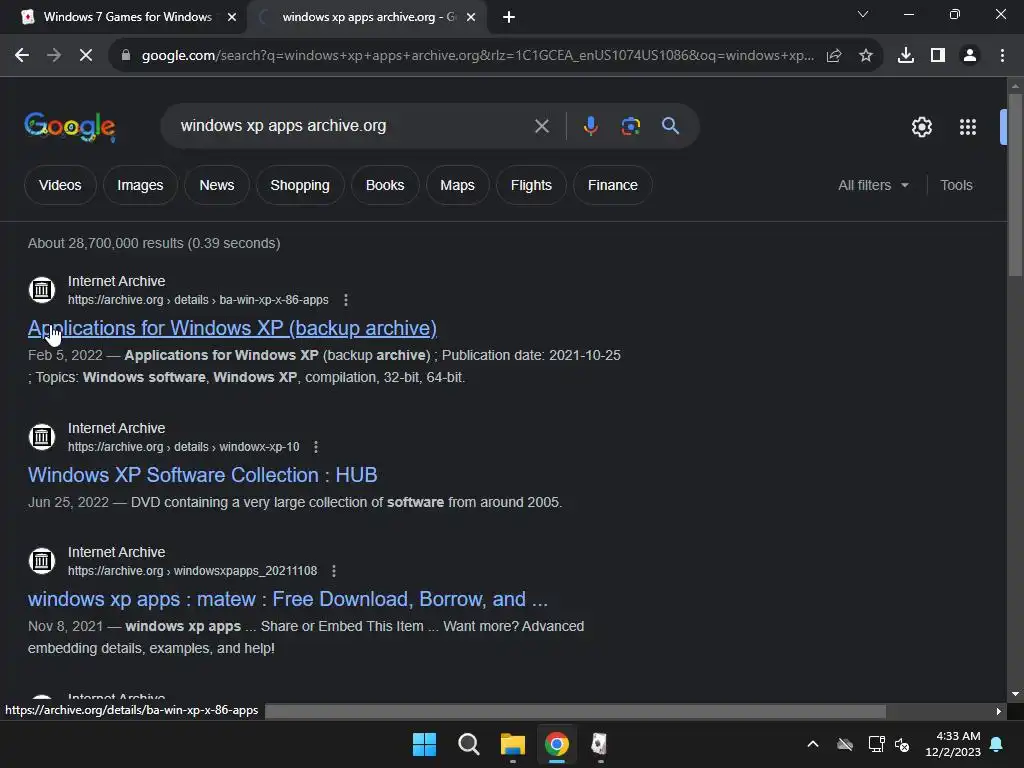Open a new browser tab
Screen dimensions: 1024x768
click(509, 18)
